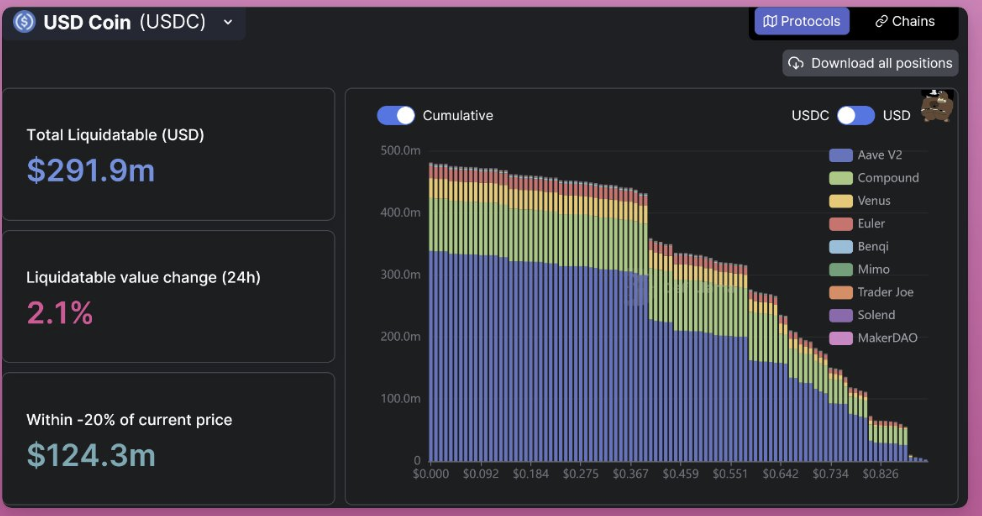Click the $291.9m total liquidatable value
Image resolution: width=982 pixels, height=516 pixels.
coord(91,170)
